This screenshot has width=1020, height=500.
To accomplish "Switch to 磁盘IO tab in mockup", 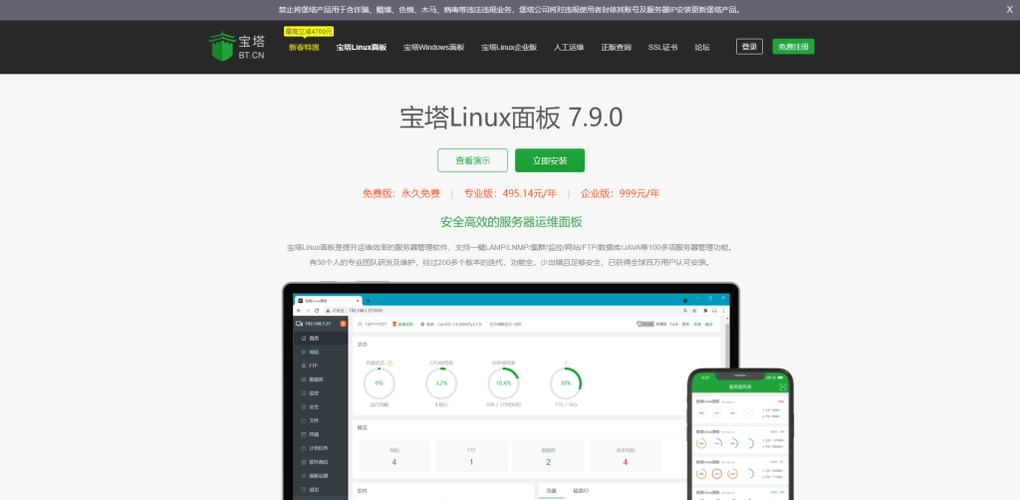I will pos(581,491).
